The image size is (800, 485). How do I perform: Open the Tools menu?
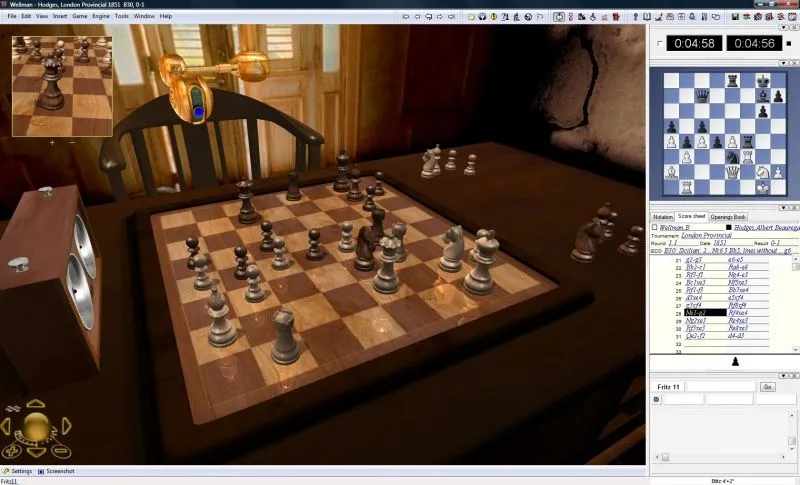(121, 16)
